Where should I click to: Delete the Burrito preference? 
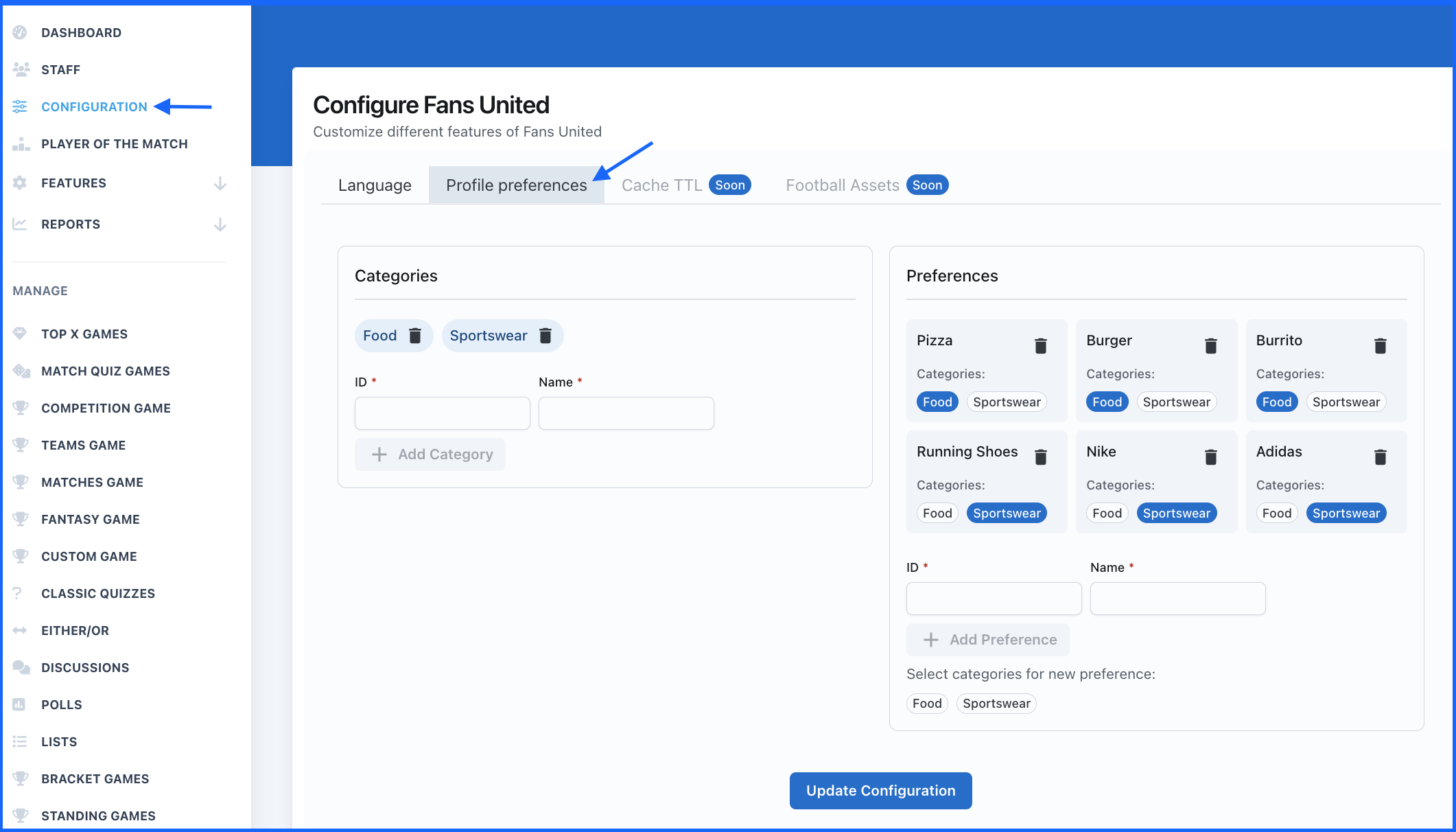tap(1381, 345)
